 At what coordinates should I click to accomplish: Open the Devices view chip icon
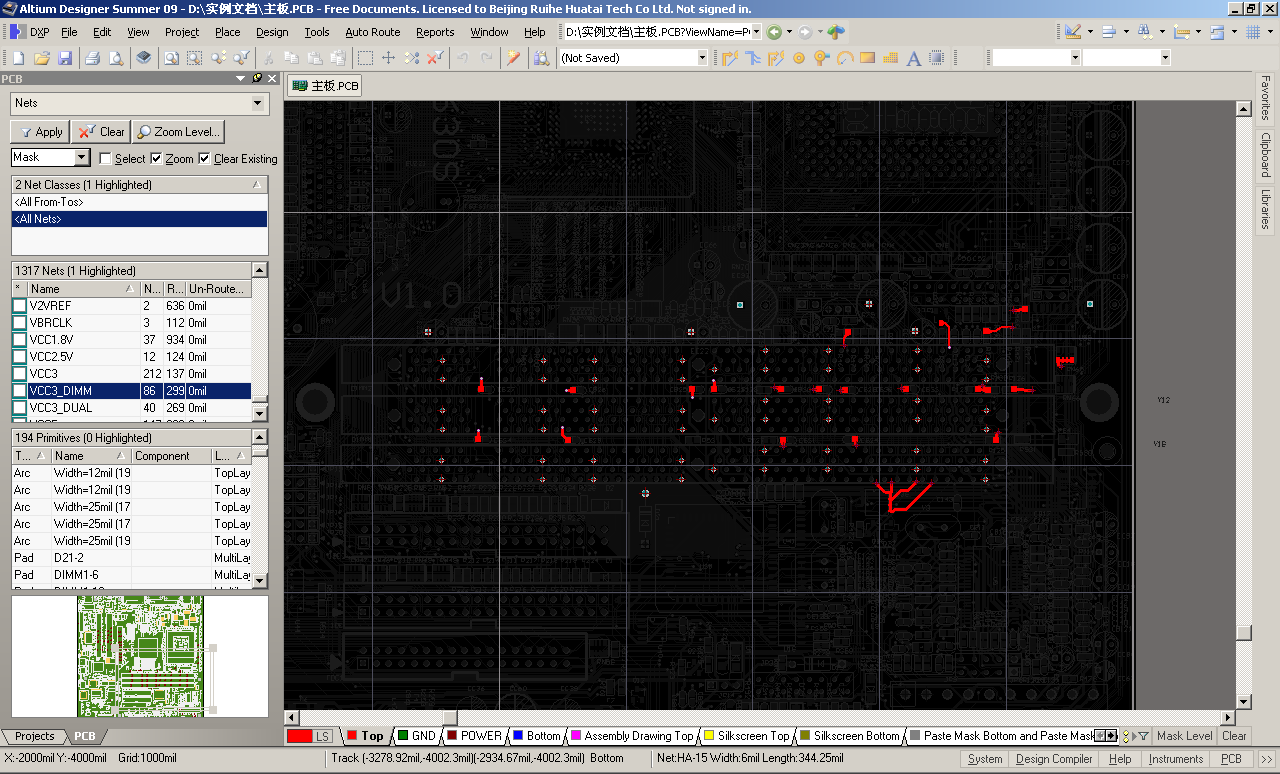144,58
